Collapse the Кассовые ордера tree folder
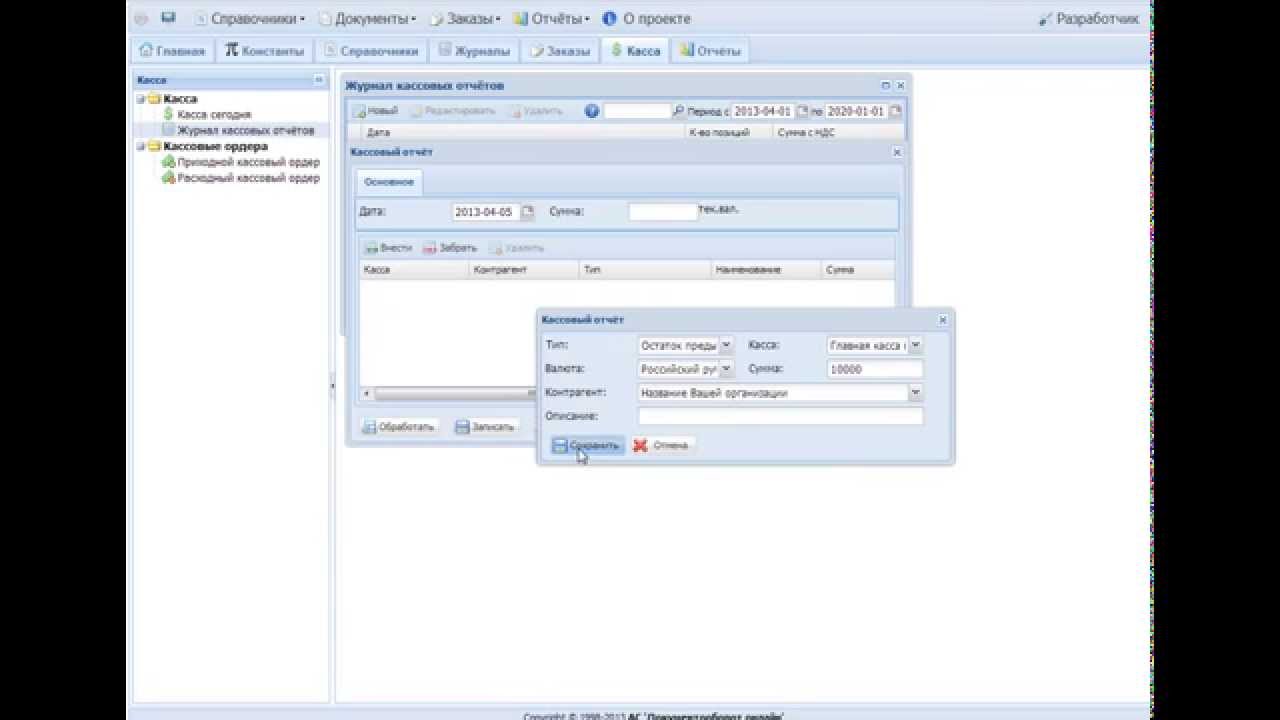This screenshot has width=1280, height=720. (x=141, y=146)
